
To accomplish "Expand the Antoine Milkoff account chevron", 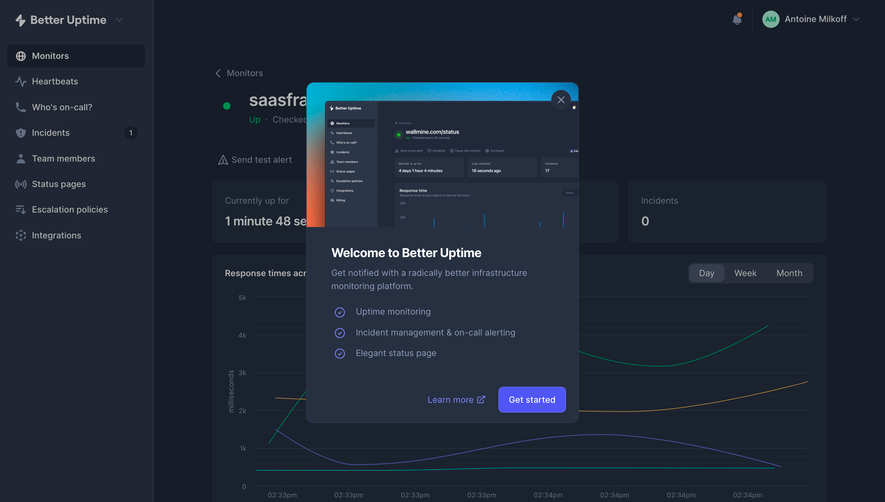I will coord(856,19).
